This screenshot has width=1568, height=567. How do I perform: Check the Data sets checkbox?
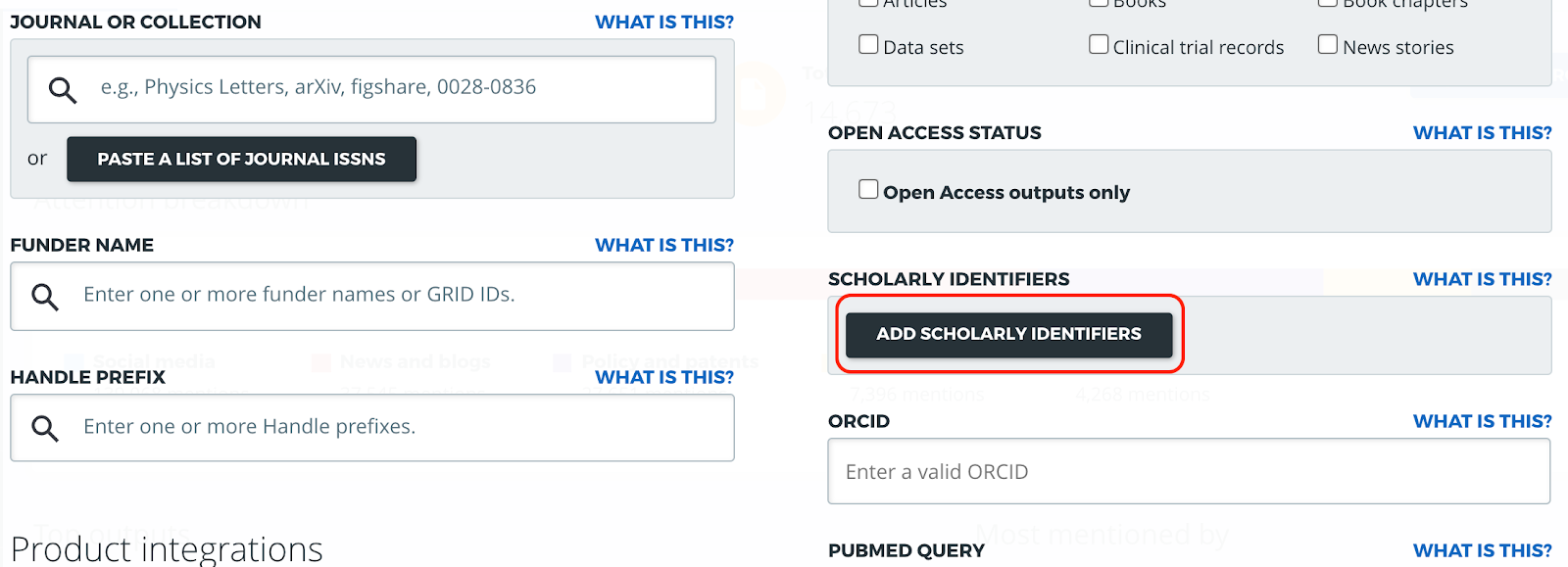click(x=868, y=45)
